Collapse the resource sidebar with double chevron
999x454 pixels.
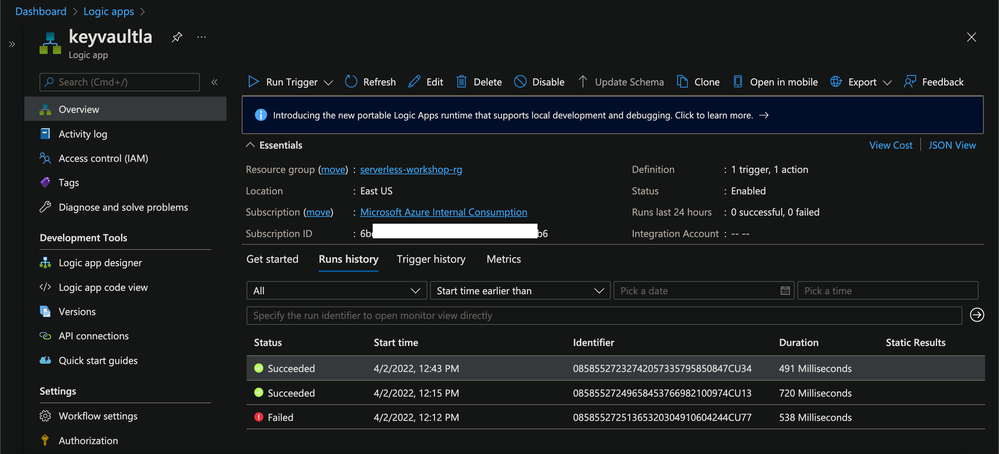coord(215,82)
